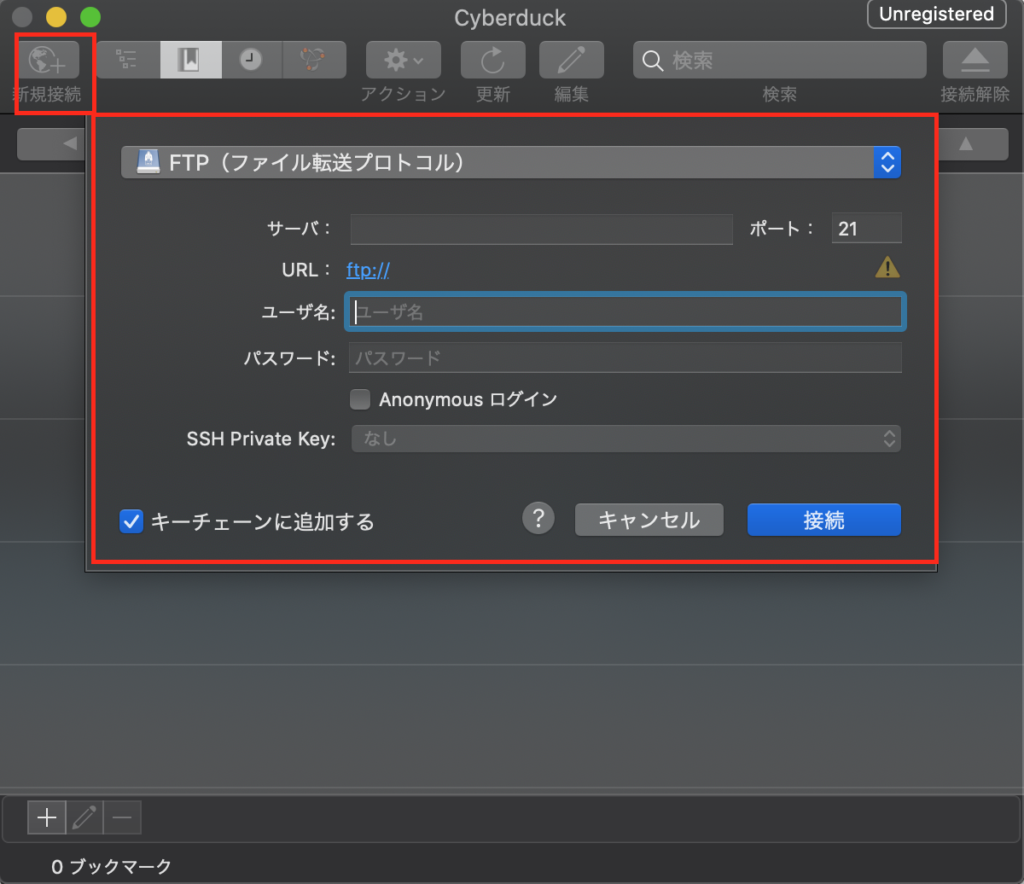Zoom the Cyberduck window with green button
Screen dimensions: 1024x884
[90, 16]
